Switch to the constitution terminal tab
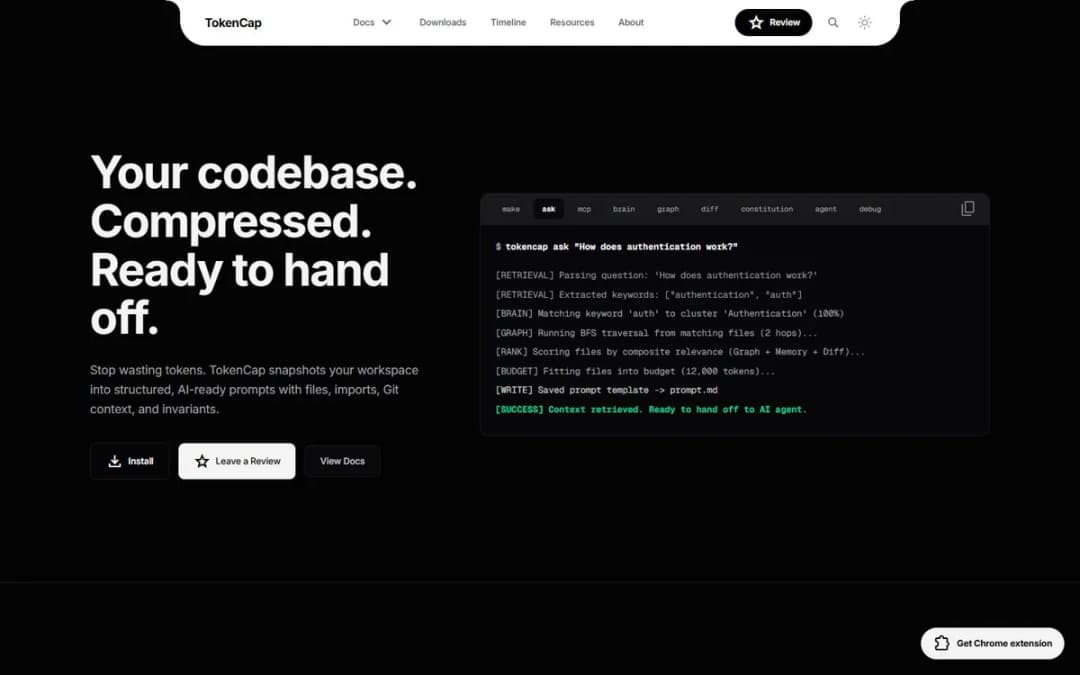This screenshot has height=675, width=1080. click(x=767, y=209)
